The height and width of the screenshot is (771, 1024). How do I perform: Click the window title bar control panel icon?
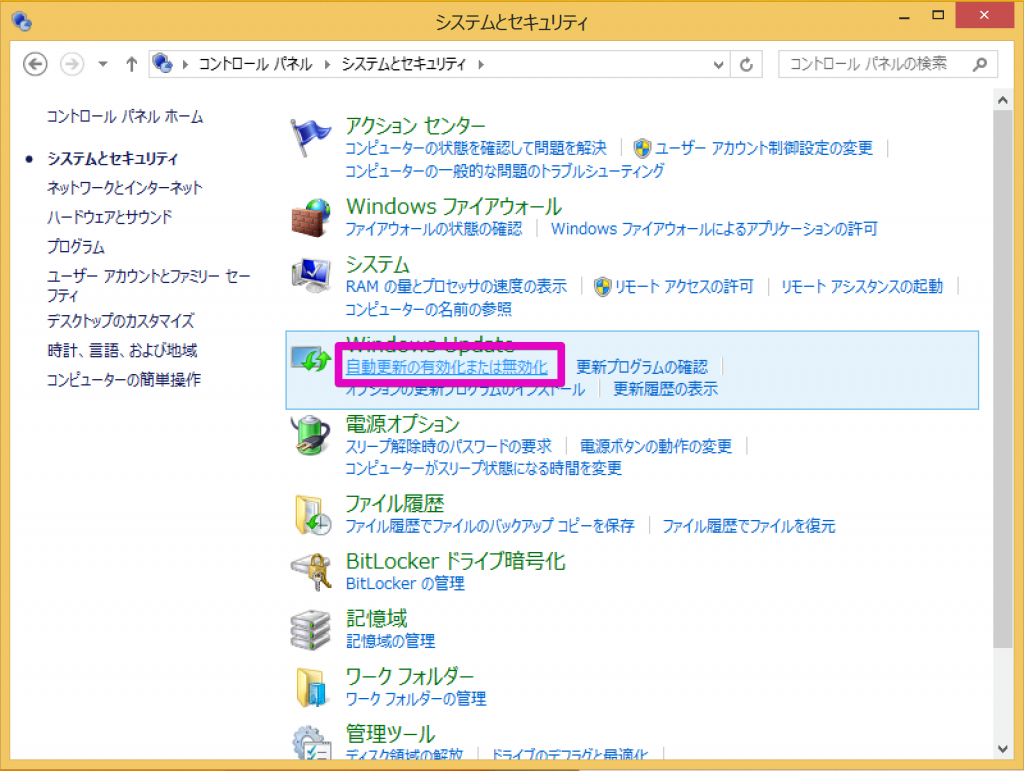[x=22, y=21]
